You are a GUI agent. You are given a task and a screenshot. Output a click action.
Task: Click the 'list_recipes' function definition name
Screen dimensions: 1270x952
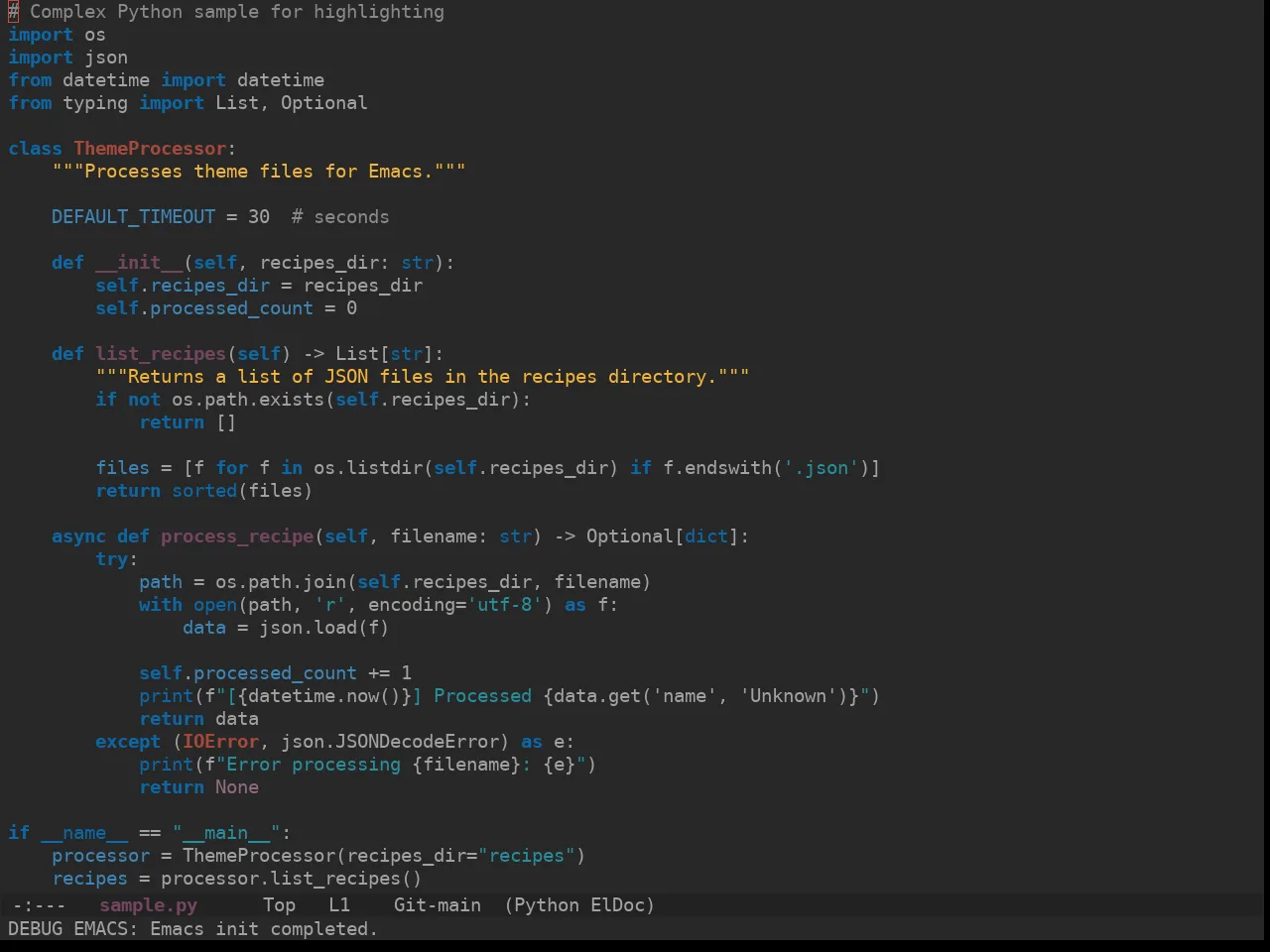tap(161, 353)
